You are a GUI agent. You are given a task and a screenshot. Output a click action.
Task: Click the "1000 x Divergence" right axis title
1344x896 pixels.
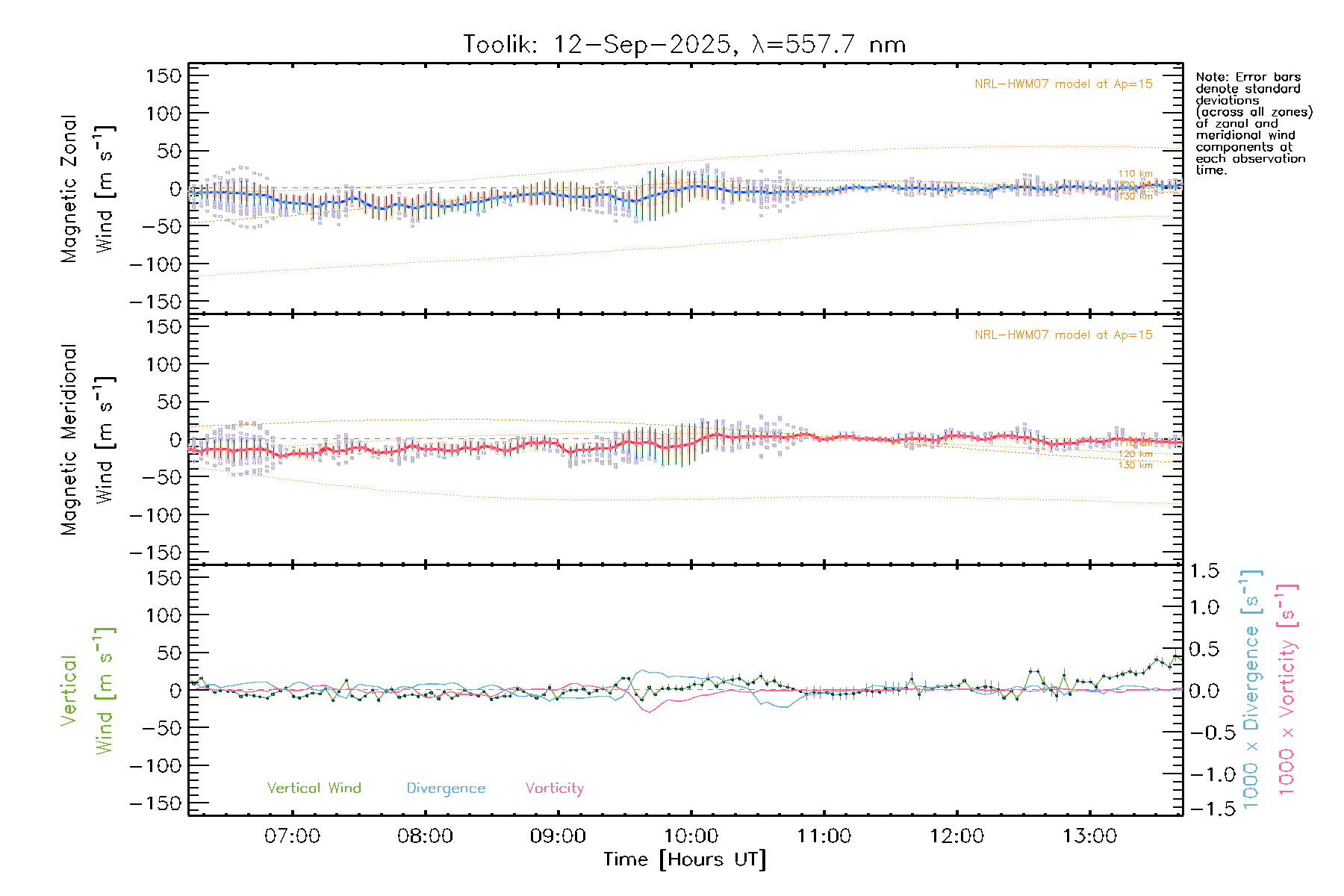tap(1251, 690)
